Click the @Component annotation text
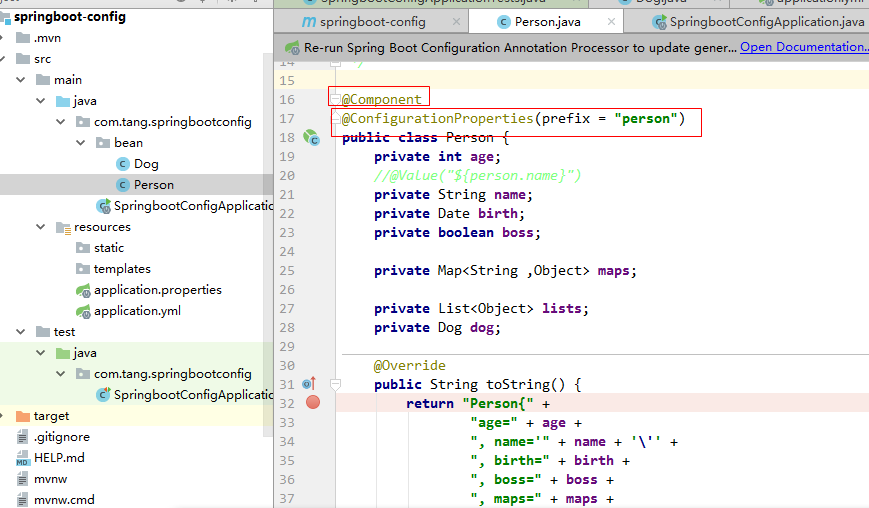Viewport: 869px width, 508px height. [x=381, y=100]
